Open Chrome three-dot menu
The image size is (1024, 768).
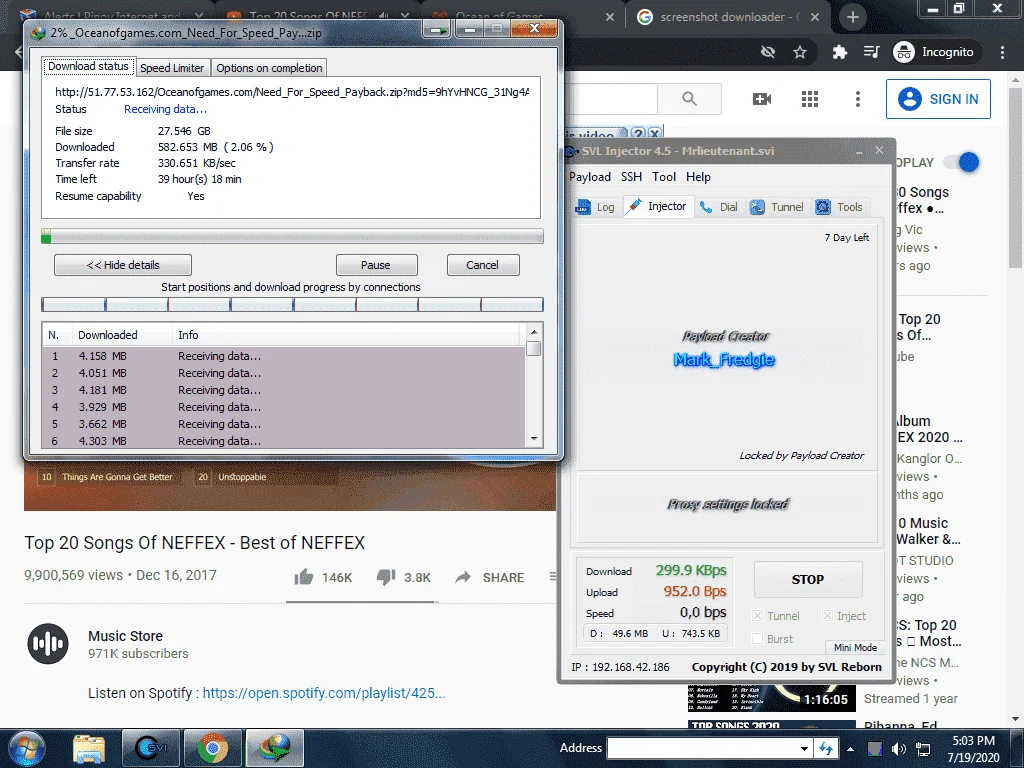click(x=1002, y=52)
